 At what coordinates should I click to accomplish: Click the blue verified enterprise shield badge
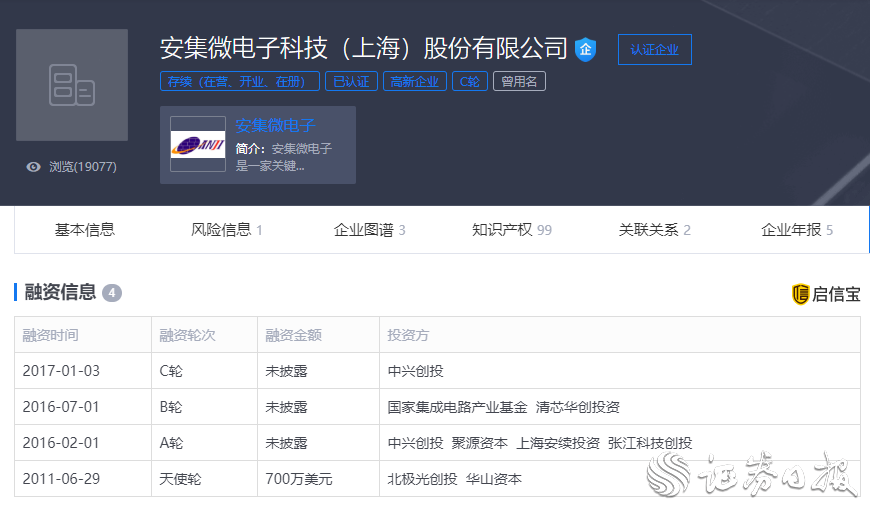click(x=586, y=49)
